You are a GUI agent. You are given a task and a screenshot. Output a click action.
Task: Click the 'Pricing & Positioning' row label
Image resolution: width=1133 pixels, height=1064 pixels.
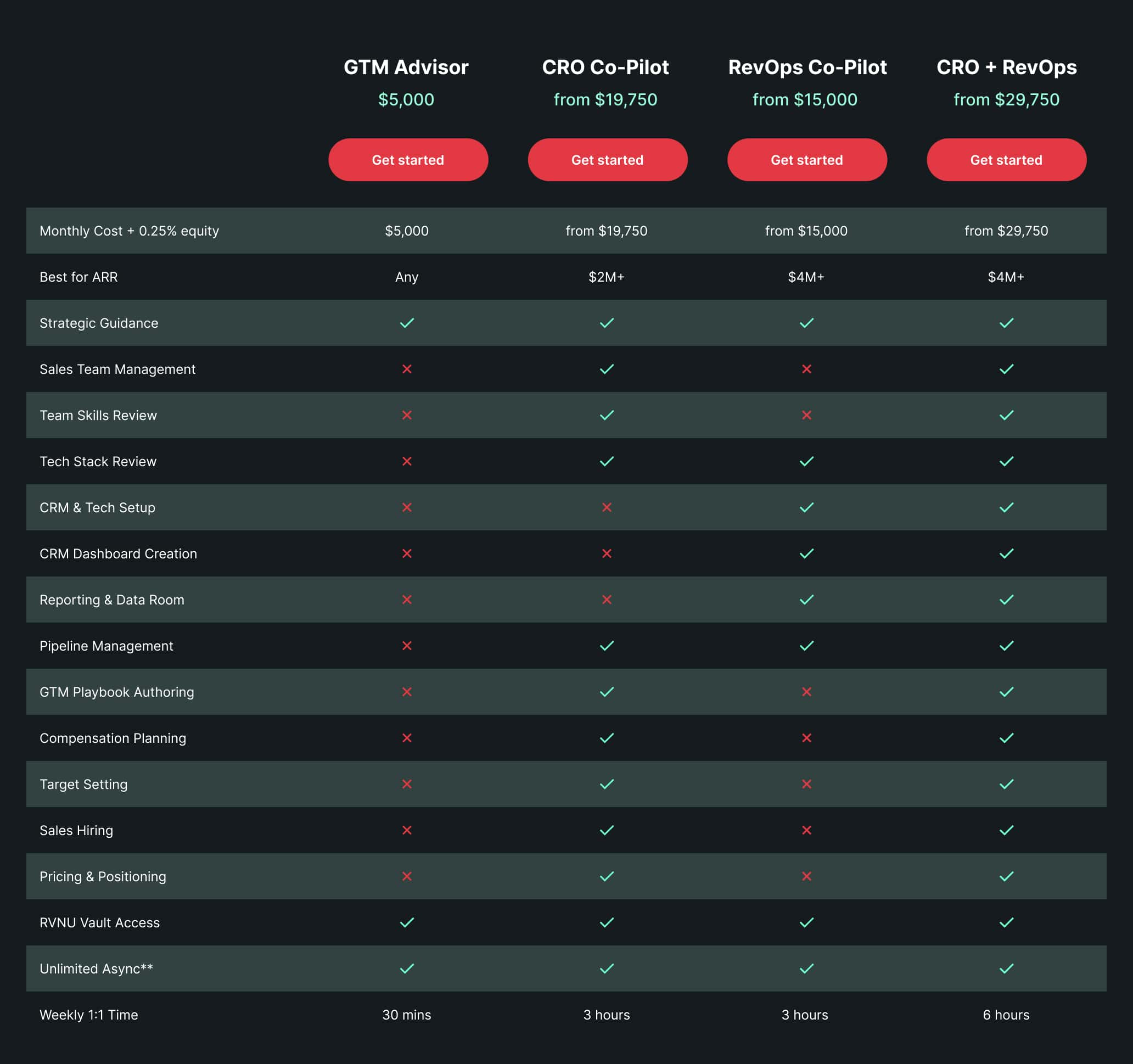click(x=103, y=877)
